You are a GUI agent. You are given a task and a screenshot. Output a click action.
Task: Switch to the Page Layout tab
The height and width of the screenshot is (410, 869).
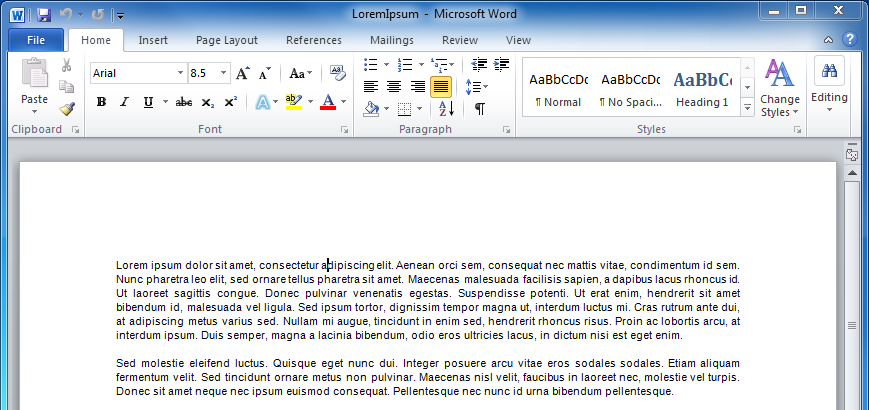(226, 40)
